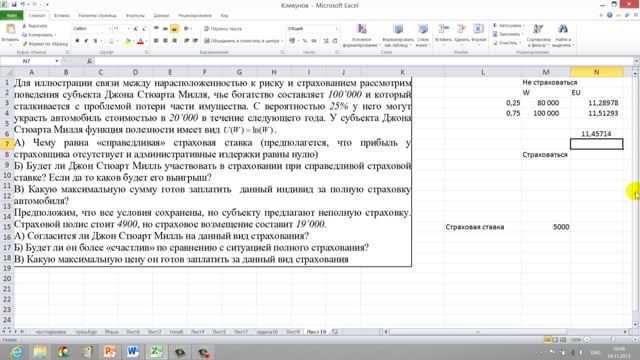
Task: Select cell containing 11,45714
Action: point(596,133)
